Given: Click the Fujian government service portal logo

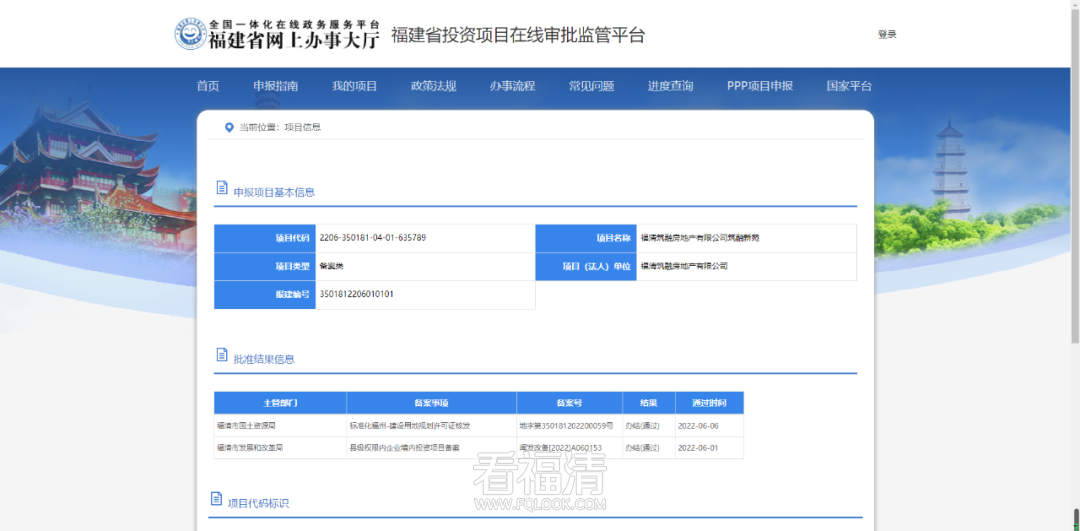Looking at the screenshot, I should point(278,34).
